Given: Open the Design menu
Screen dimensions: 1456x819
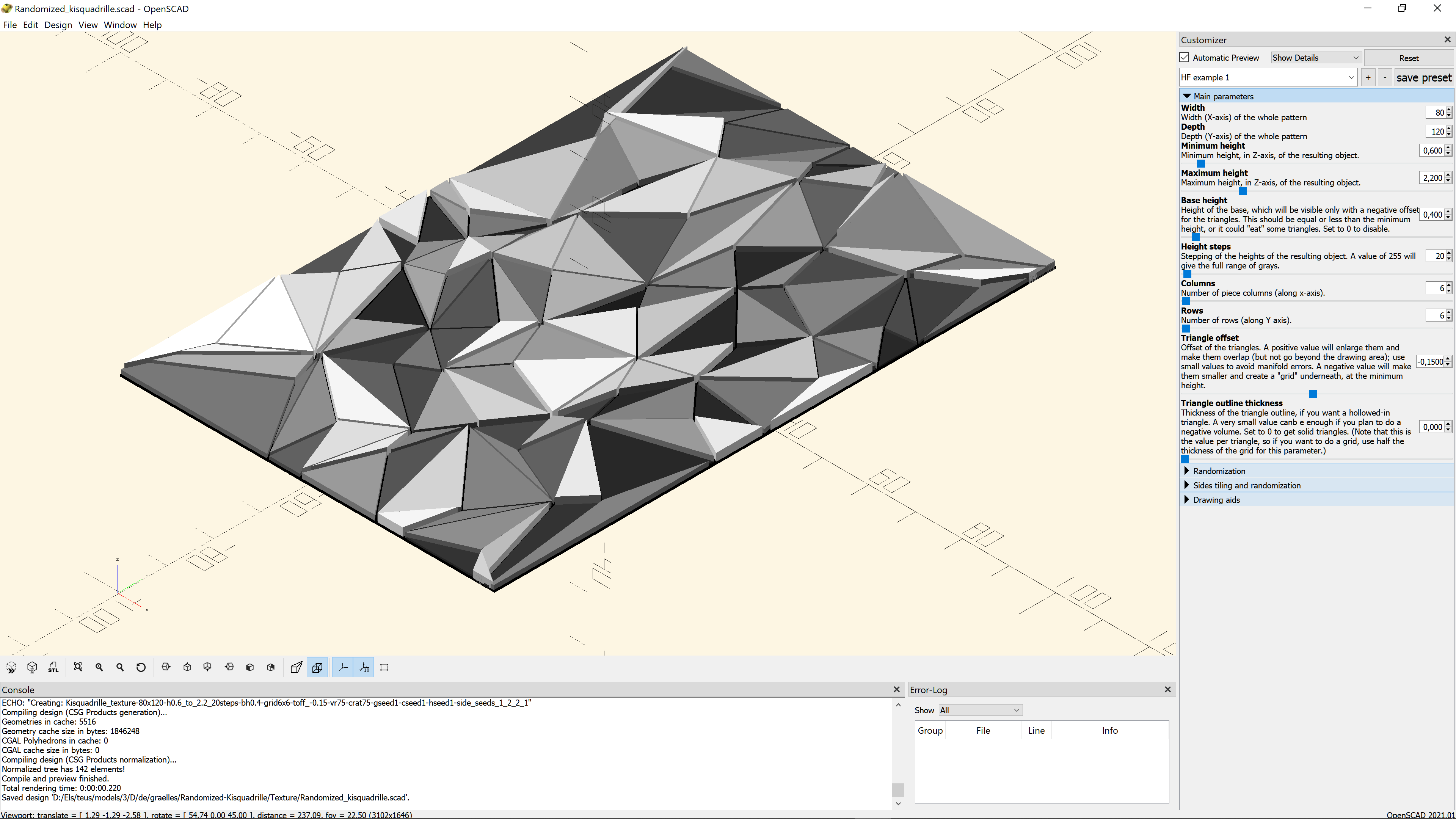Looking at the screenshot, I should [58, 25].
